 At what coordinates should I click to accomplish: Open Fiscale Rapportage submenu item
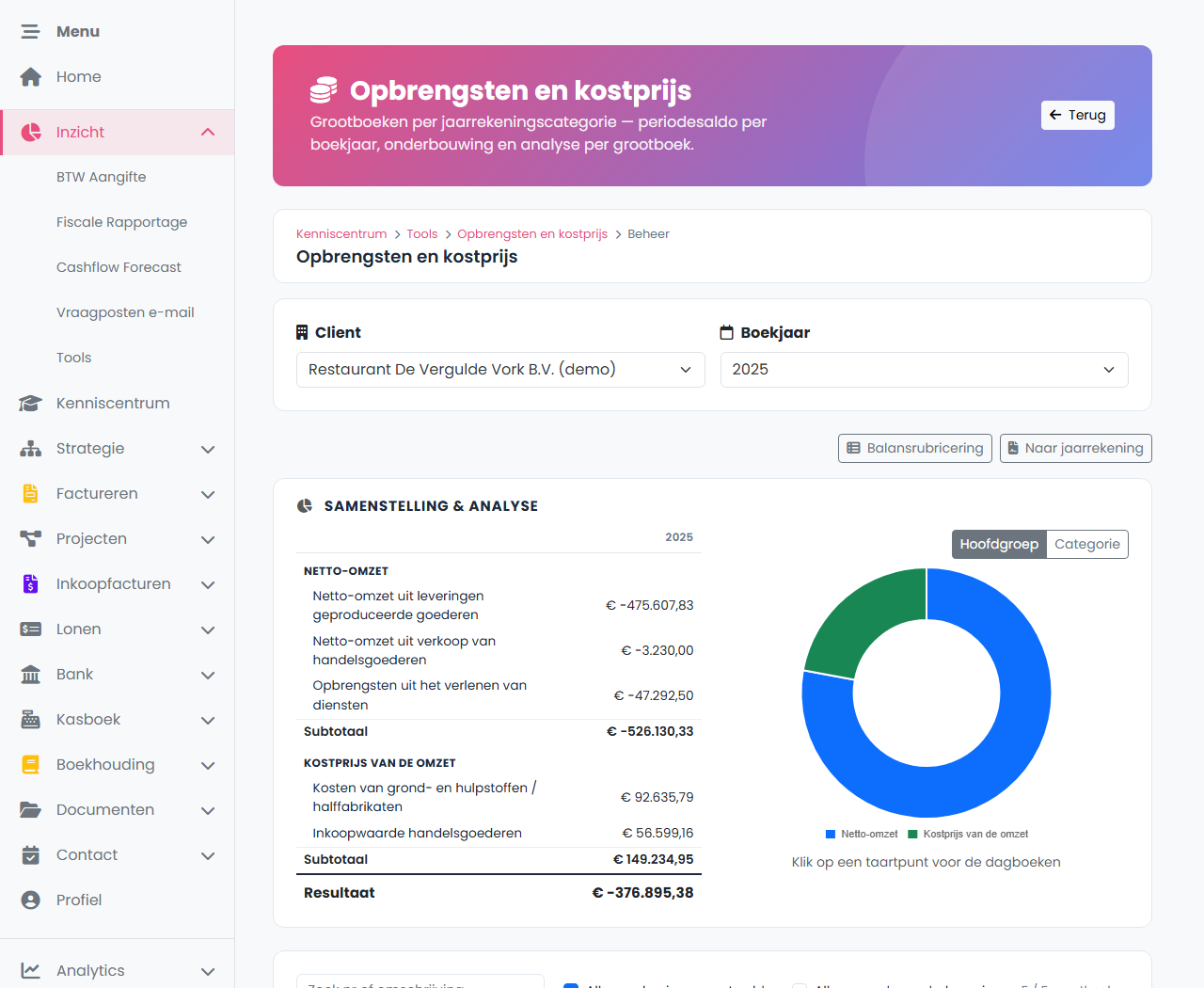click(122, 222)
